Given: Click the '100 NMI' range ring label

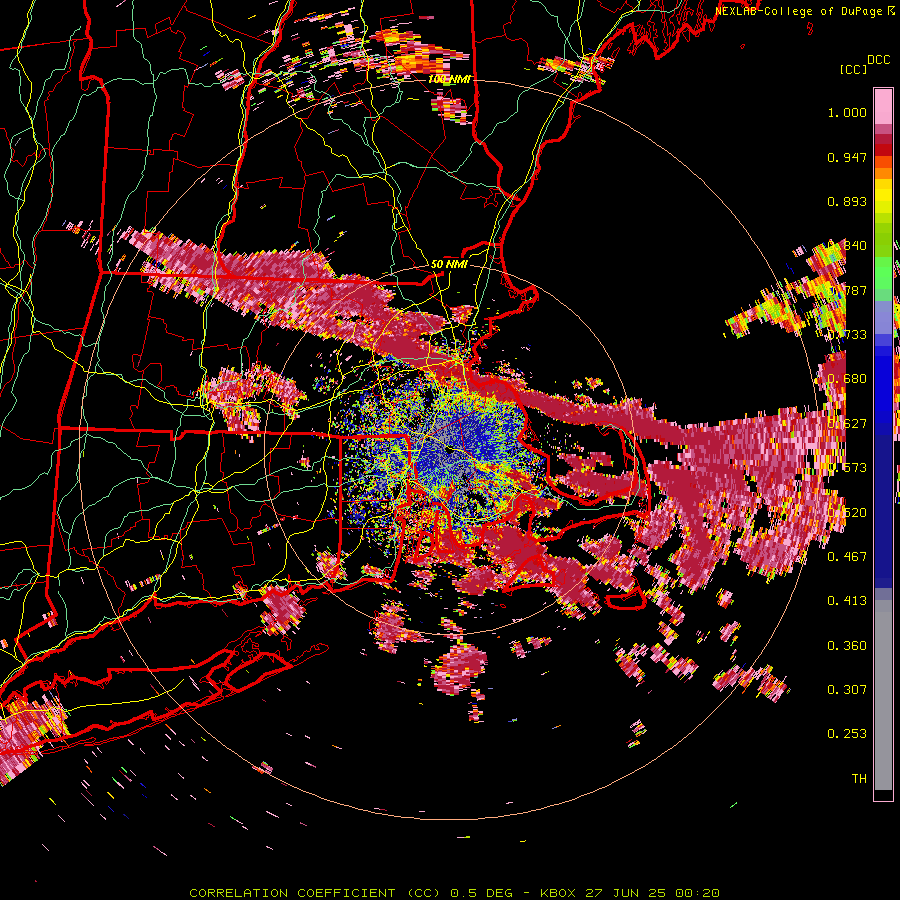Looking at the screenshot, I should (x=449, y=79).
